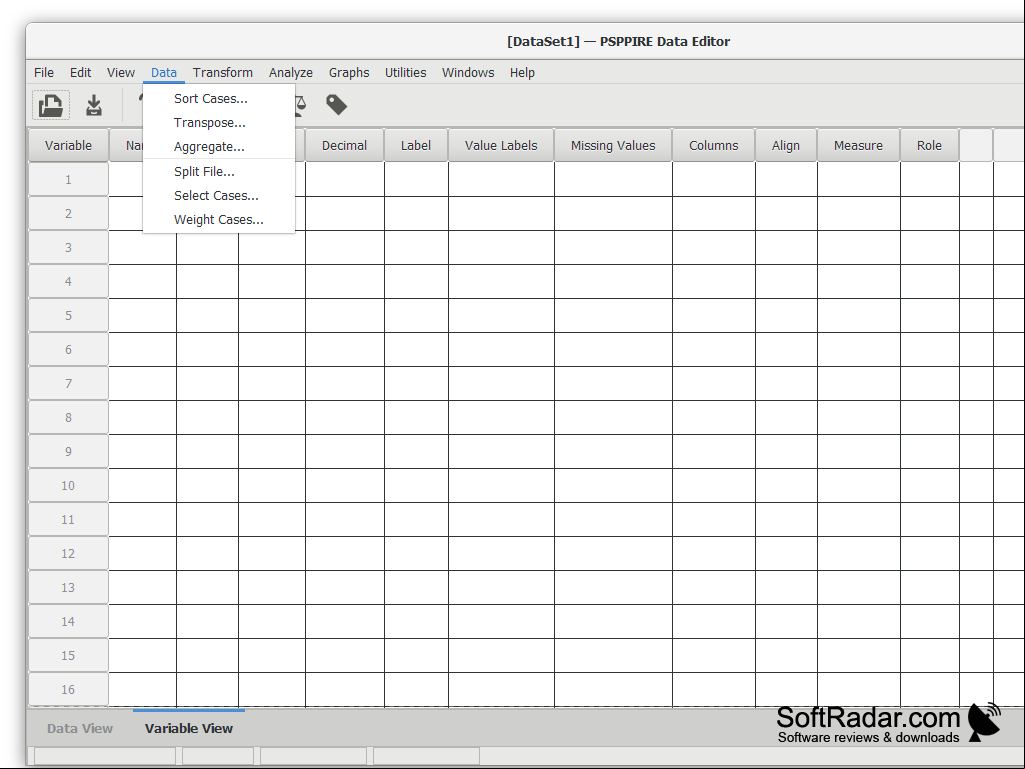Choose Select Cases... from Data menu

click(219, 196)
